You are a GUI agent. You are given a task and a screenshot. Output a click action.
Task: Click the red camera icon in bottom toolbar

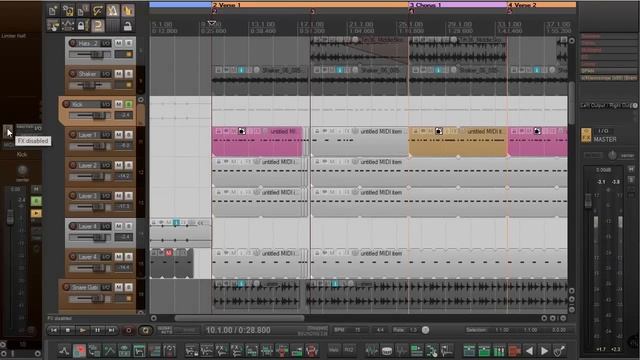(514, 351)
